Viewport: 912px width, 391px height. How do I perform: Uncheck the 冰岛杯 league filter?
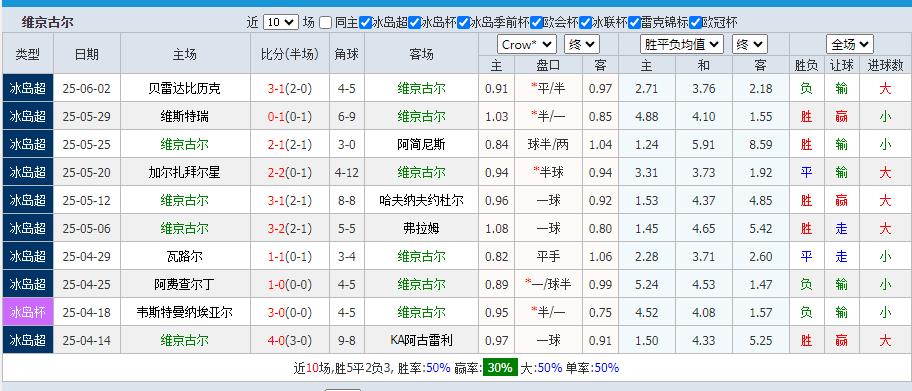pyautogui.click(x=415, y=23)
